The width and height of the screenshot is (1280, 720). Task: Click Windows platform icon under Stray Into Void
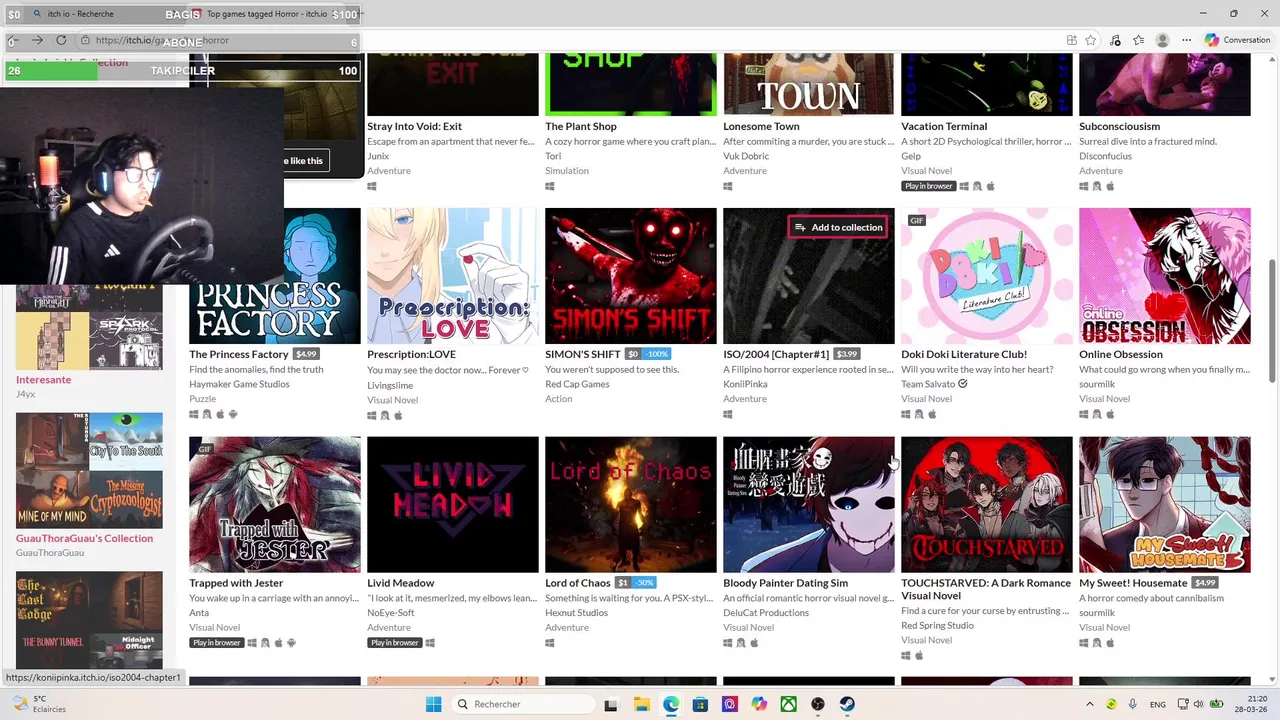coord(372,186)
